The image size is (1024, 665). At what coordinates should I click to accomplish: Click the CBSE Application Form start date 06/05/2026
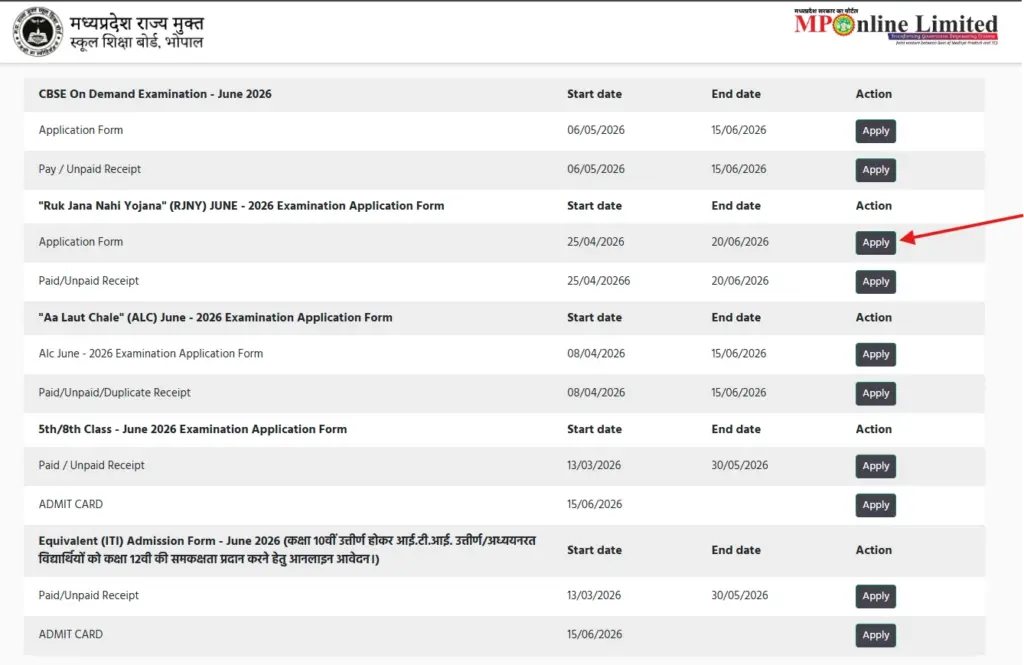tap(596, 130)
